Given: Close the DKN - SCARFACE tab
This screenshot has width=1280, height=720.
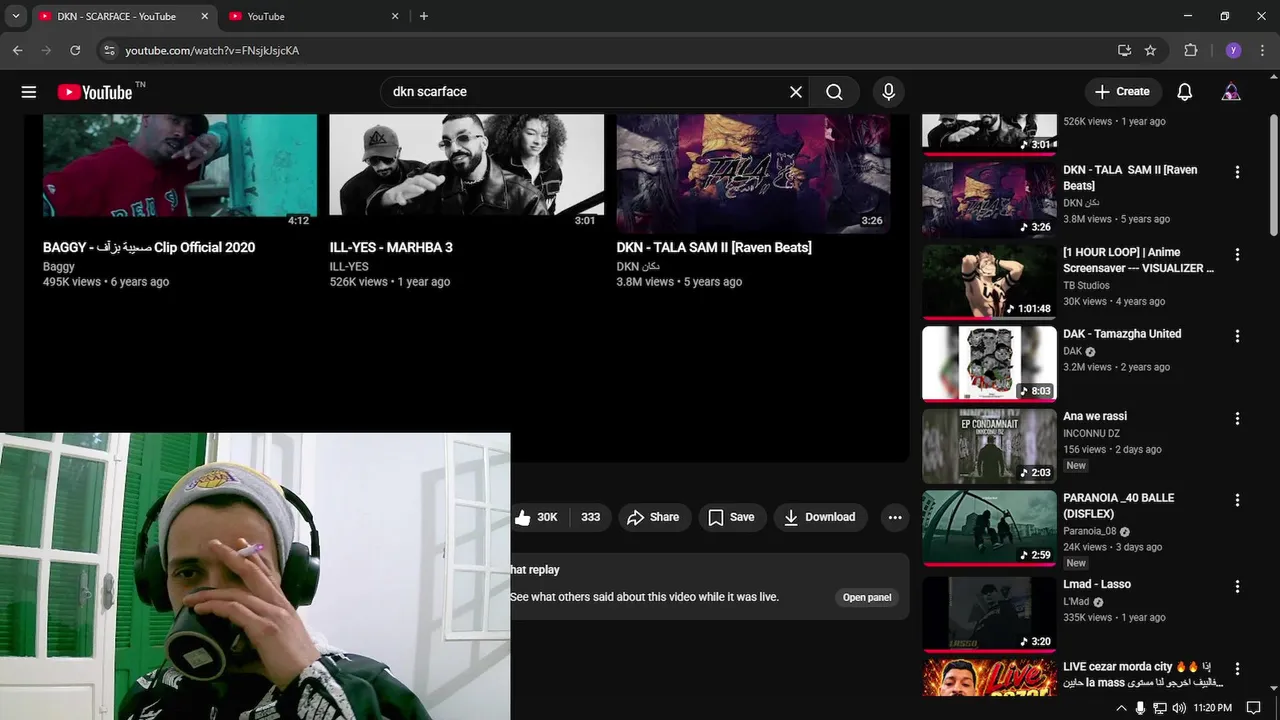Looking at the screenshot, I should (x=205, y=16).
